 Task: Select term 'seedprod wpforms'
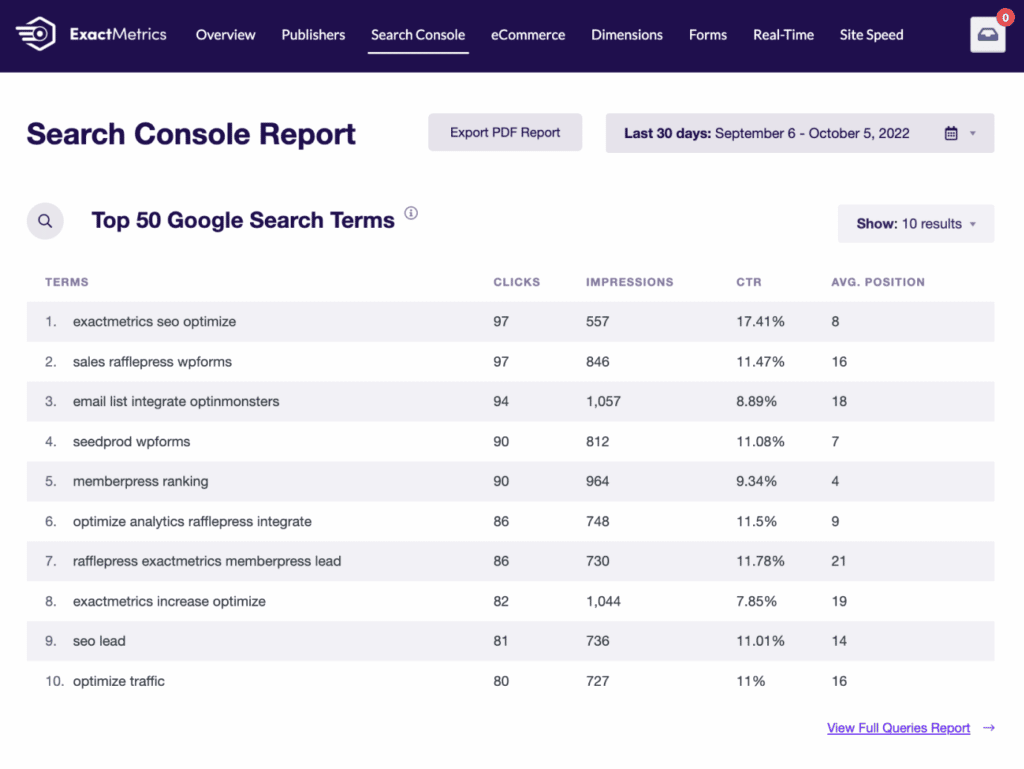pyautogui.click(x=131, y=441)
